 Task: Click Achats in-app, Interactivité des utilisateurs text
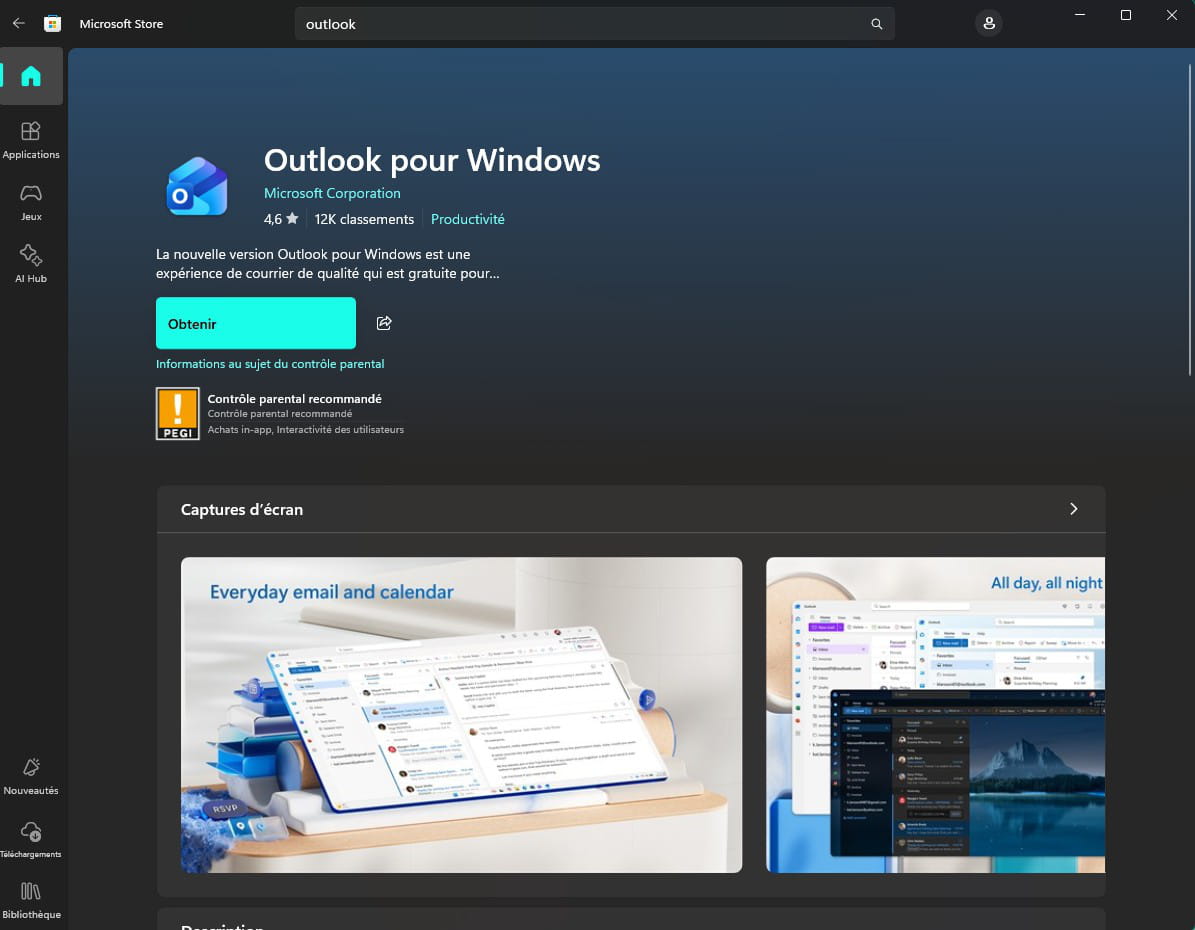pyautogui.click(x=306, y=430)
